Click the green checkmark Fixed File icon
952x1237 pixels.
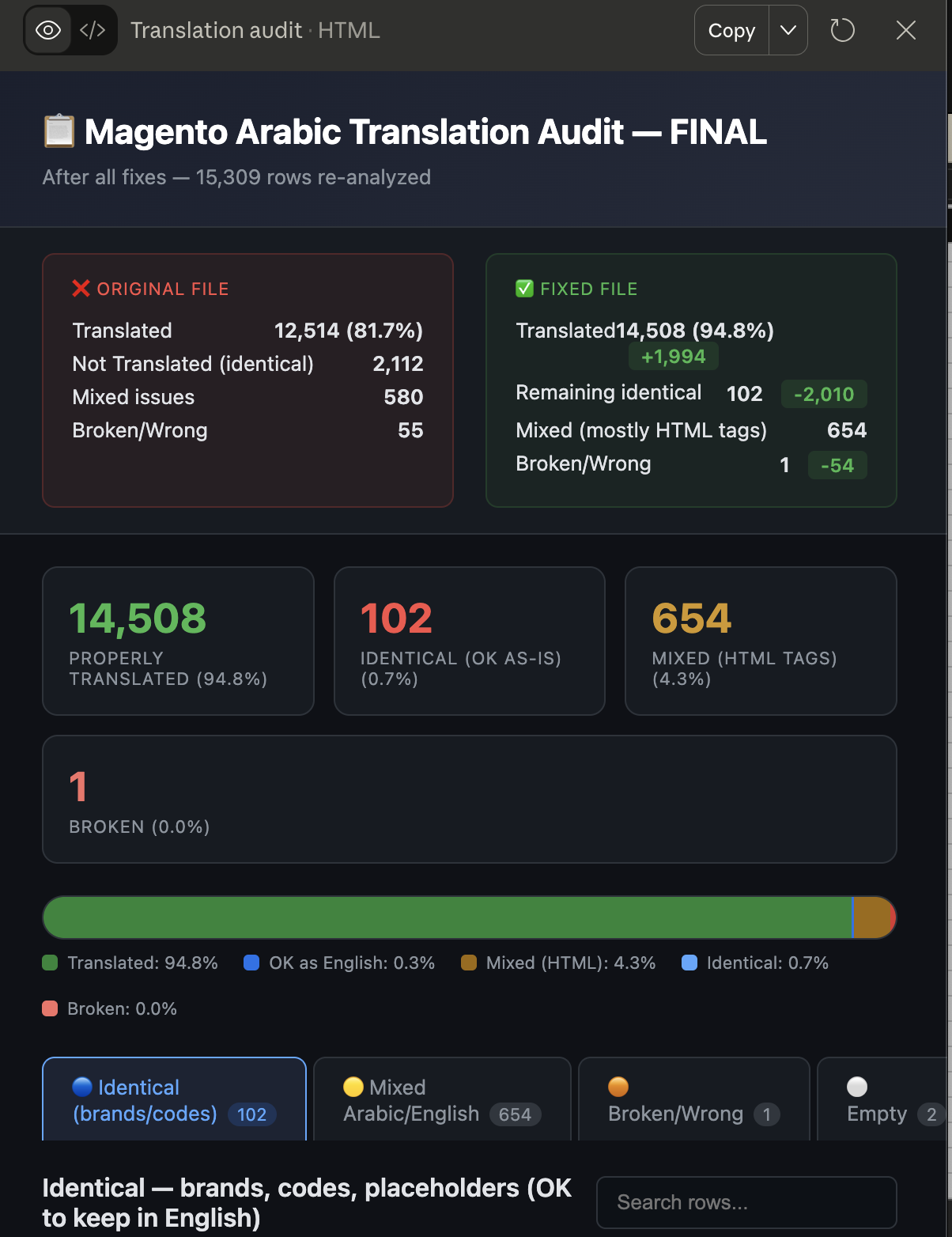click(x=524, y=289)
